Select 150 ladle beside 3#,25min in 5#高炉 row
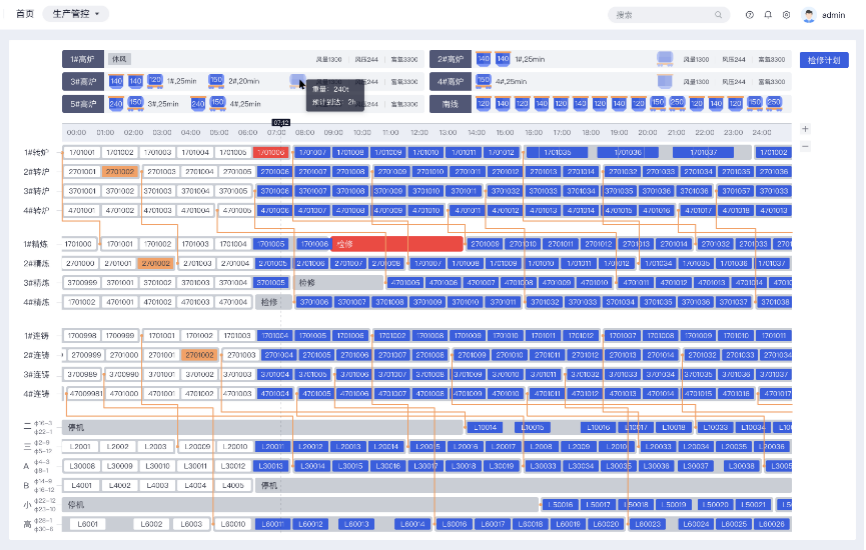Image resolution: width=866 pixels, height=550 pixels. coord(135,103)
